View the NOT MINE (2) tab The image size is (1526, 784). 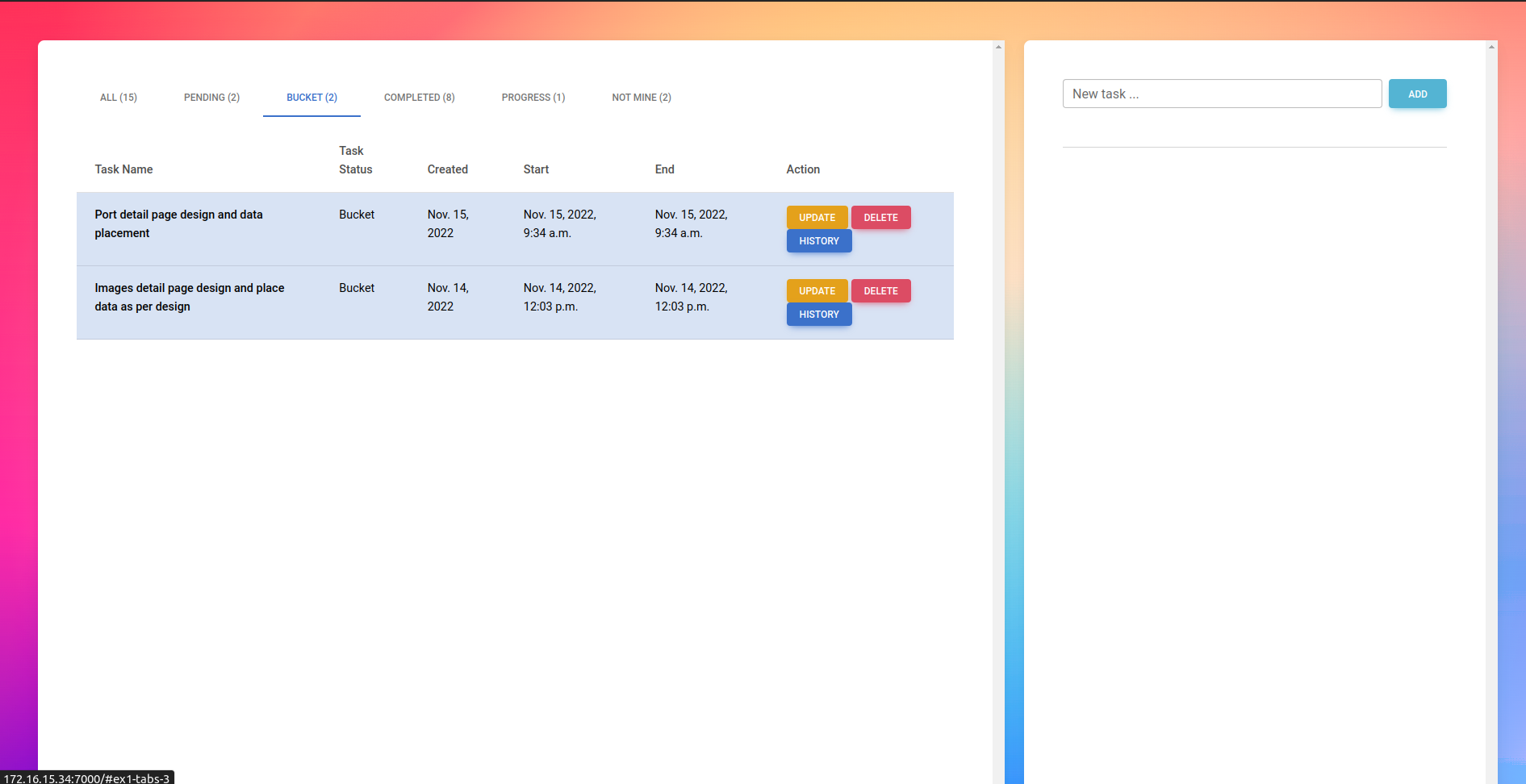[x=642, y=98]
